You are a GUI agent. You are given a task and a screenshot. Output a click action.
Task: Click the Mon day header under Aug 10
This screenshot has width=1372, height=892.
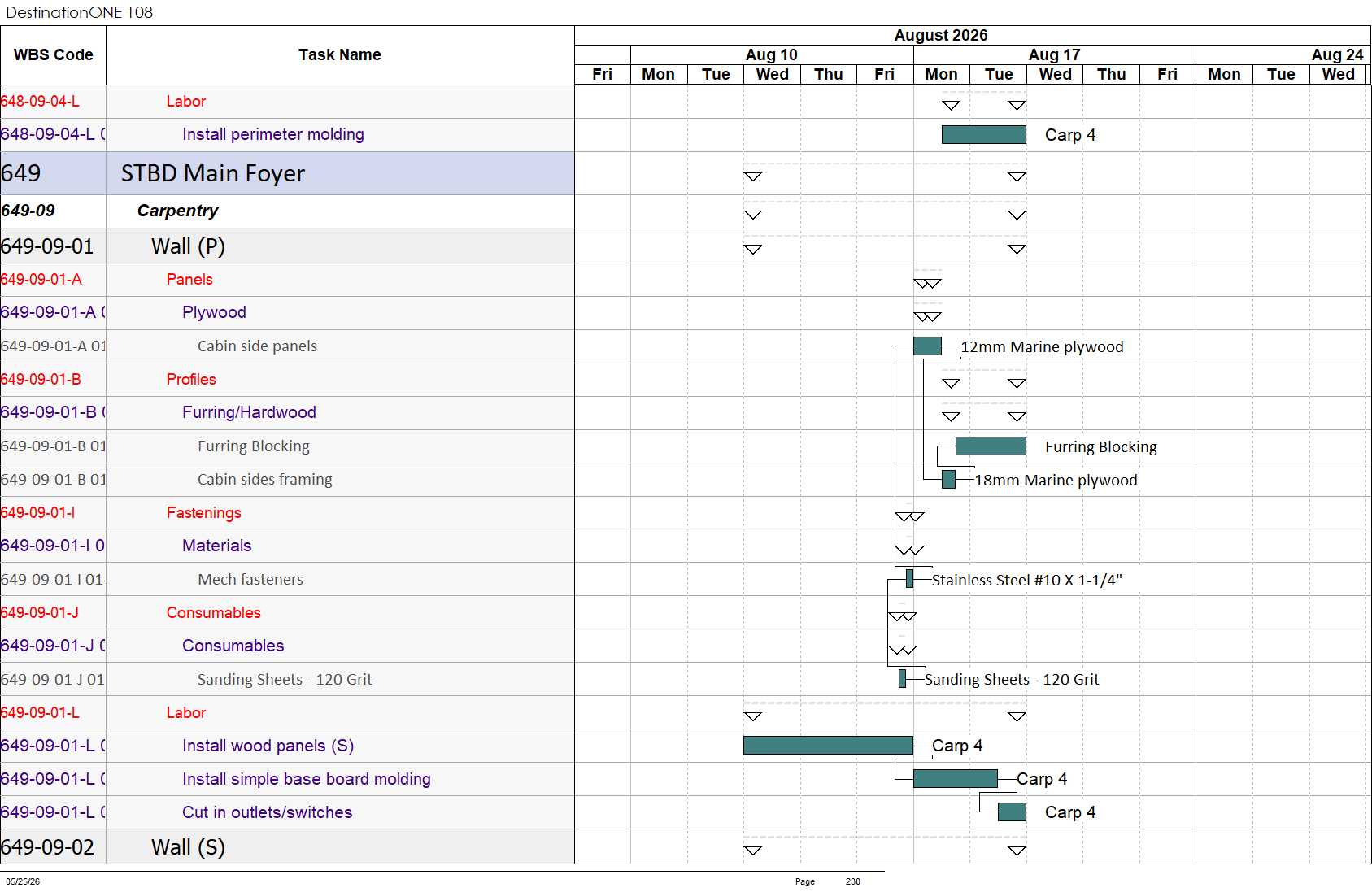[x=659, y=74]
